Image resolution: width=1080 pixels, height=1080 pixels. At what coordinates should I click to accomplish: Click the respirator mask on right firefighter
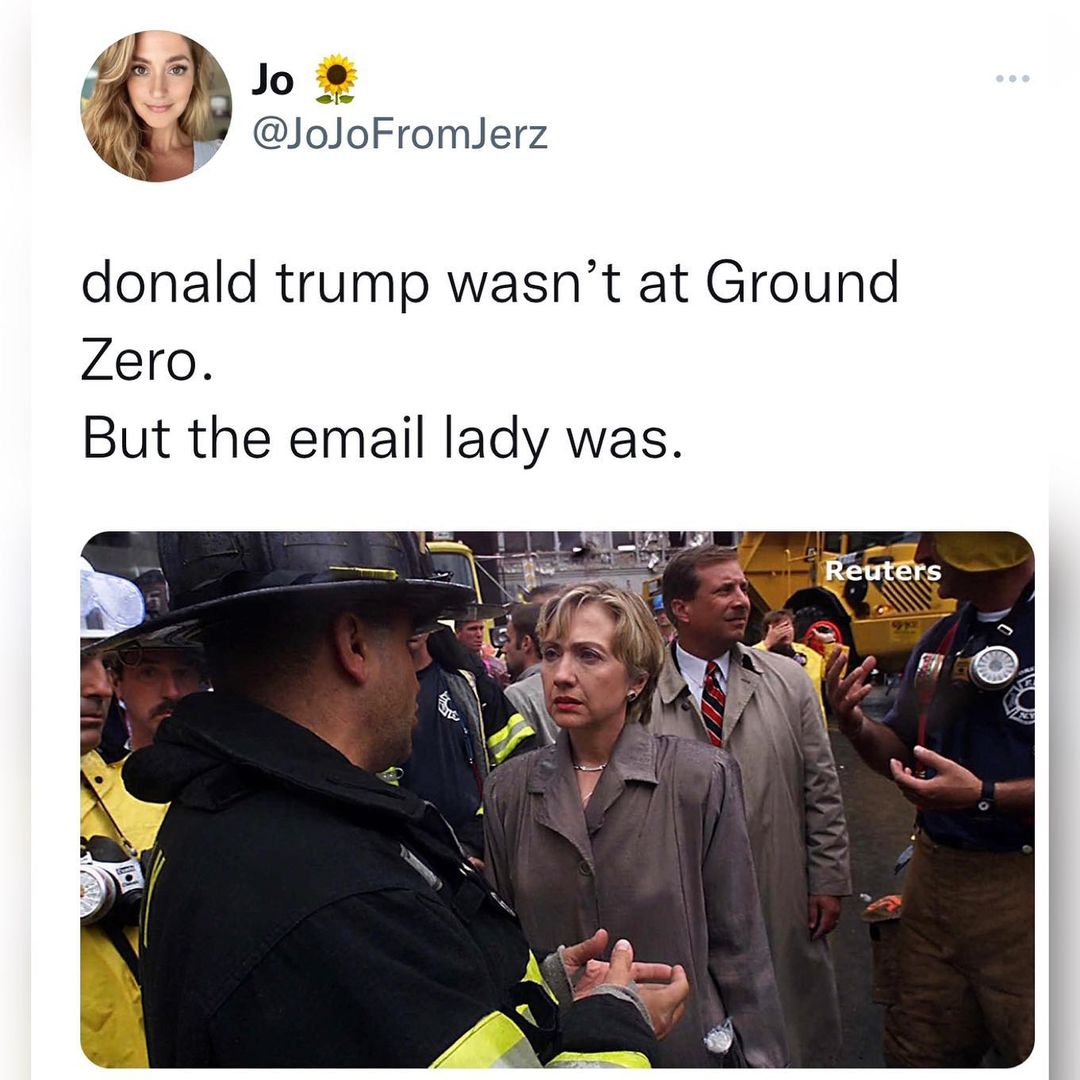pyautogui.click(x=993, y=667)
